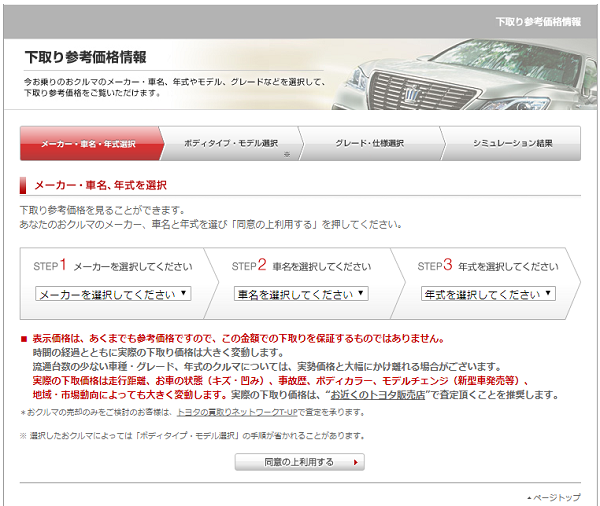Select the シミュレーション結果 step tab
Image resolution: width=600 pixels, height=506 pixels.
(x=512, y=144)
